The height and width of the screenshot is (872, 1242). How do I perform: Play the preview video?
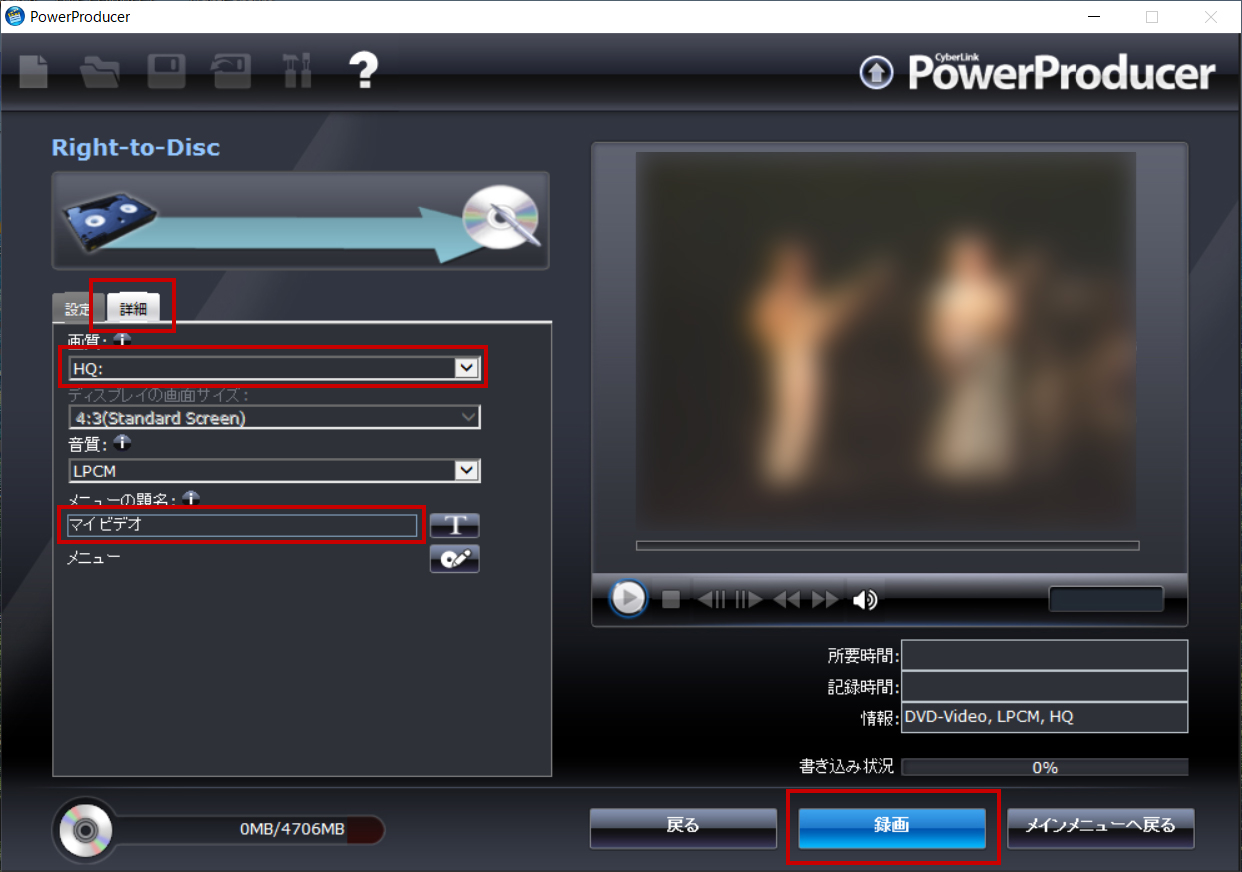(628, 598)
